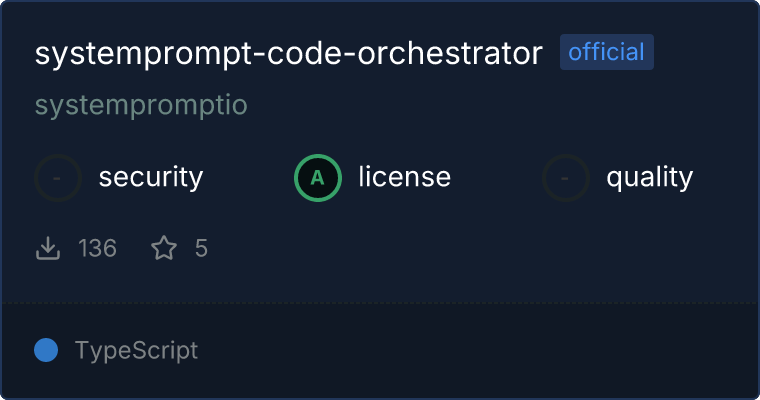Open the systemprompt-code-orchestrator title link
This screenshot has height=400, width=760.
point(288,54)
